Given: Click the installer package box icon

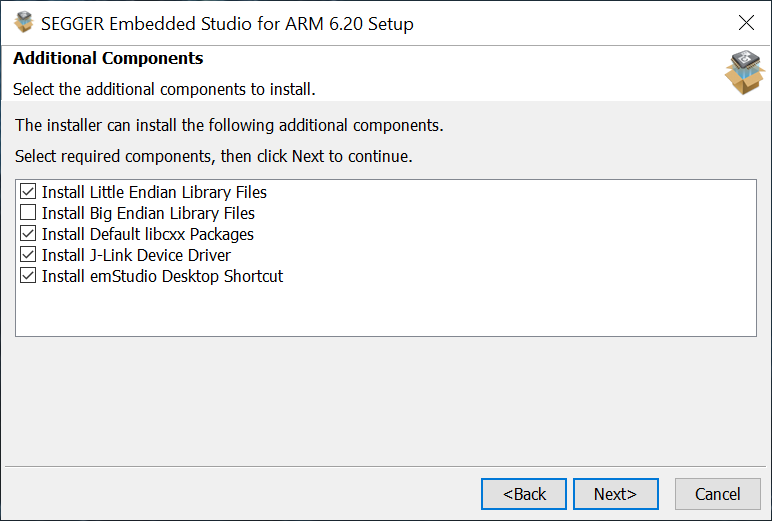Looking at the screenshot, I should click(744, 73).
